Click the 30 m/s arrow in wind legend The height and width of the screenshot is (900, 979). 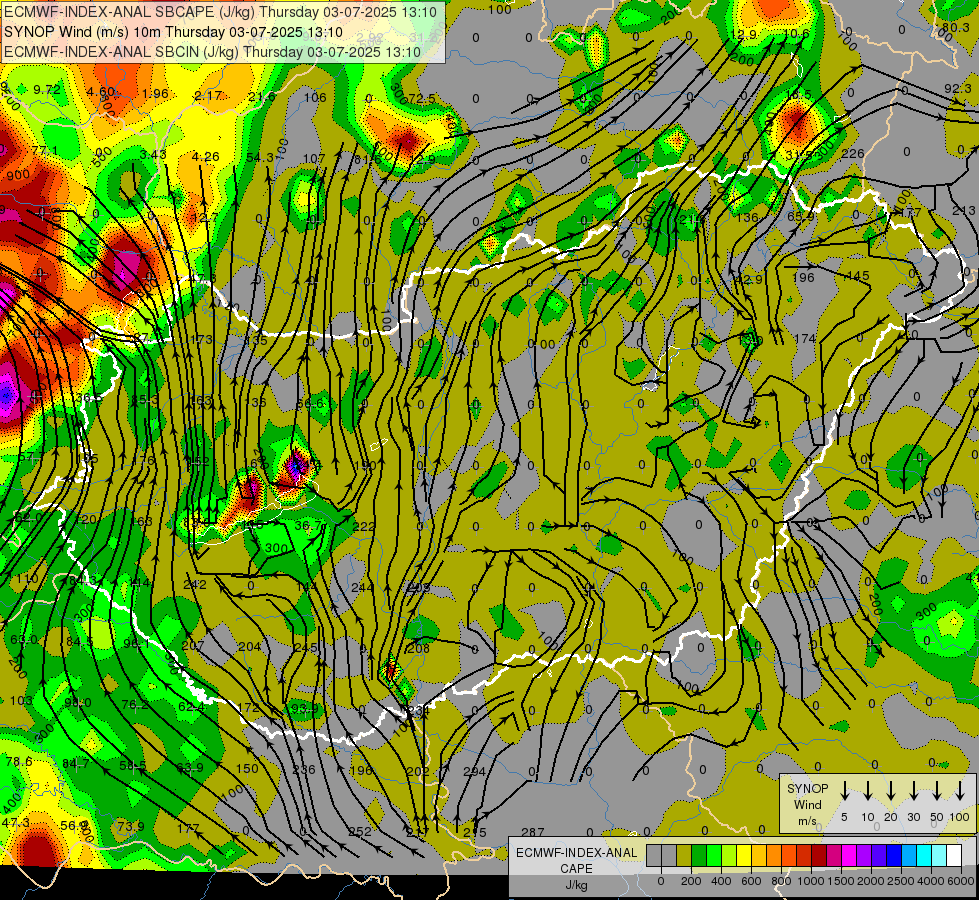tap(913, 791)
